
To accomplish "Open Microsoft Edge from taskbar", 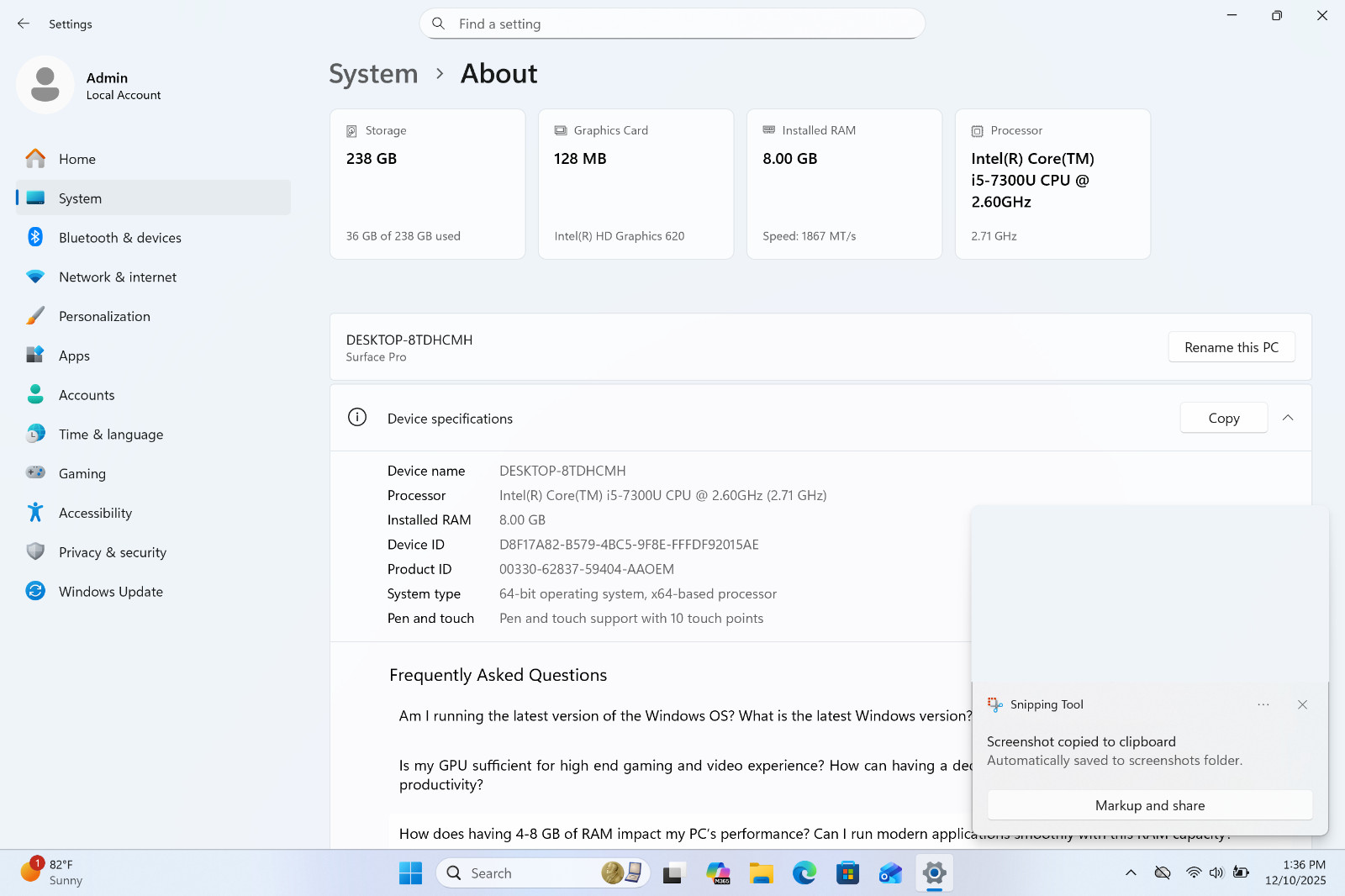I will (804, 873).
